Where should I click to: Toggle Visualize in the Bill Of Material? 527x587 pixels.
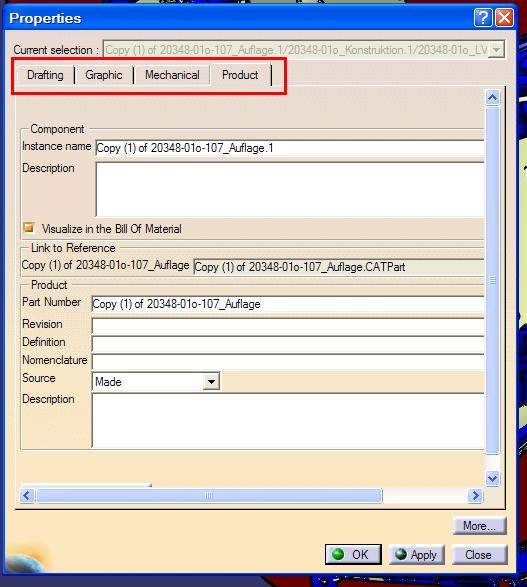pyautogui.click(x=29, y=228)
